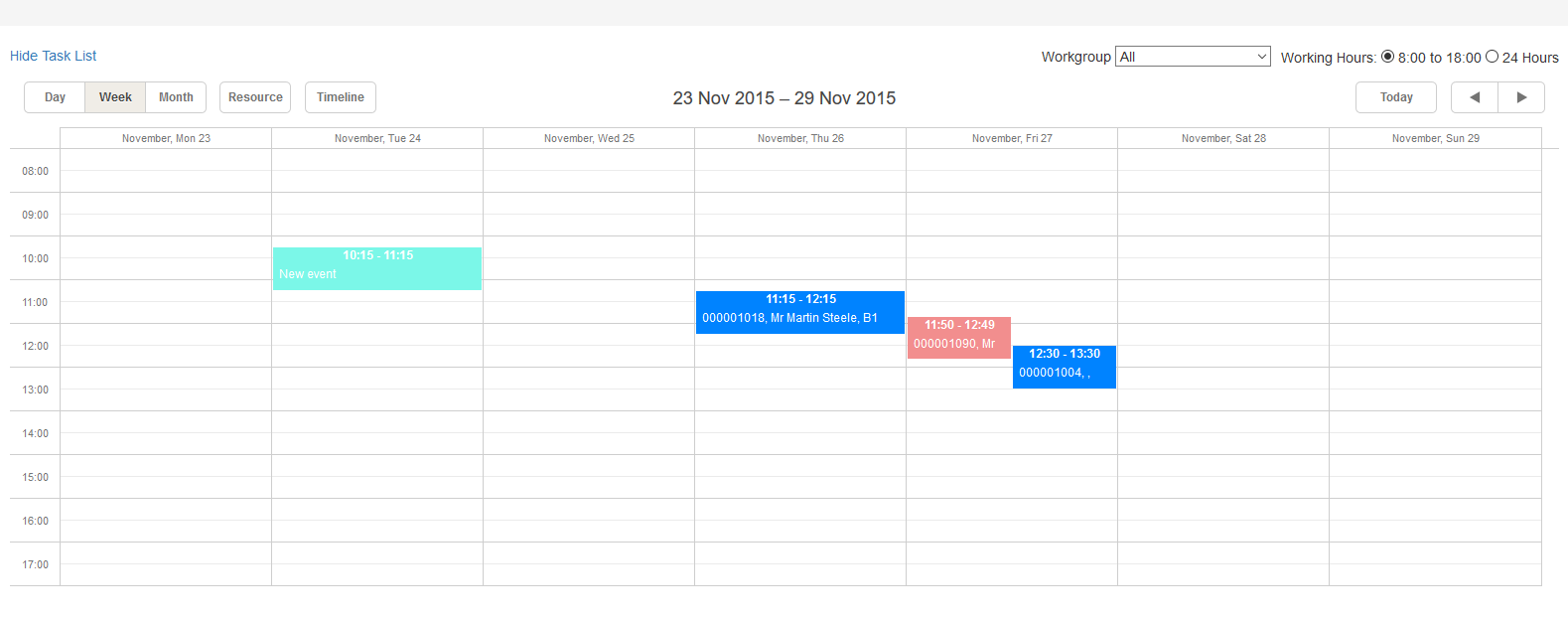
Task: Open the 11:50 - 12:49 pink event
Action: coord(959,338)
